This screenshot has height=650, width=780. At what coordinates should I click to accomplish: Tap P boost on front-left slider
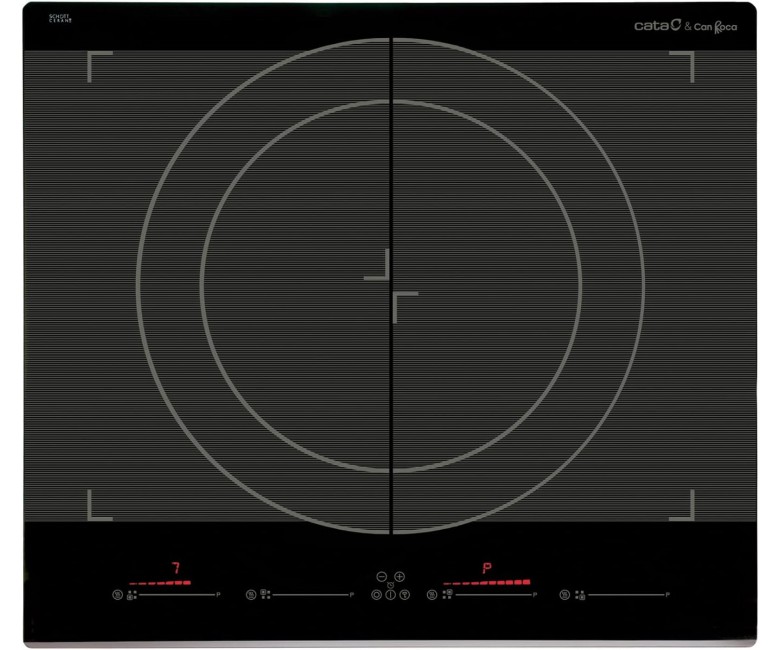pyautogui.click(x=218, y=595)
